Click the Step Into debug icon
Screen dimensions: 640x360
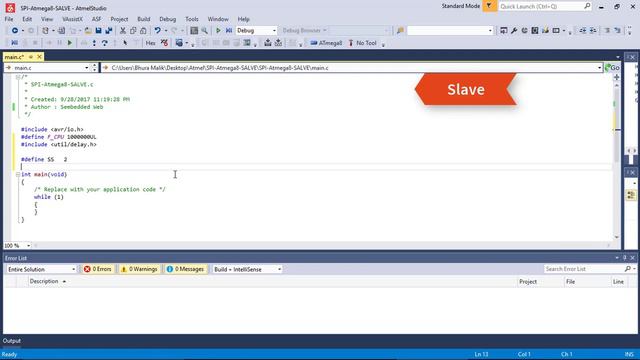click(94, 43)
